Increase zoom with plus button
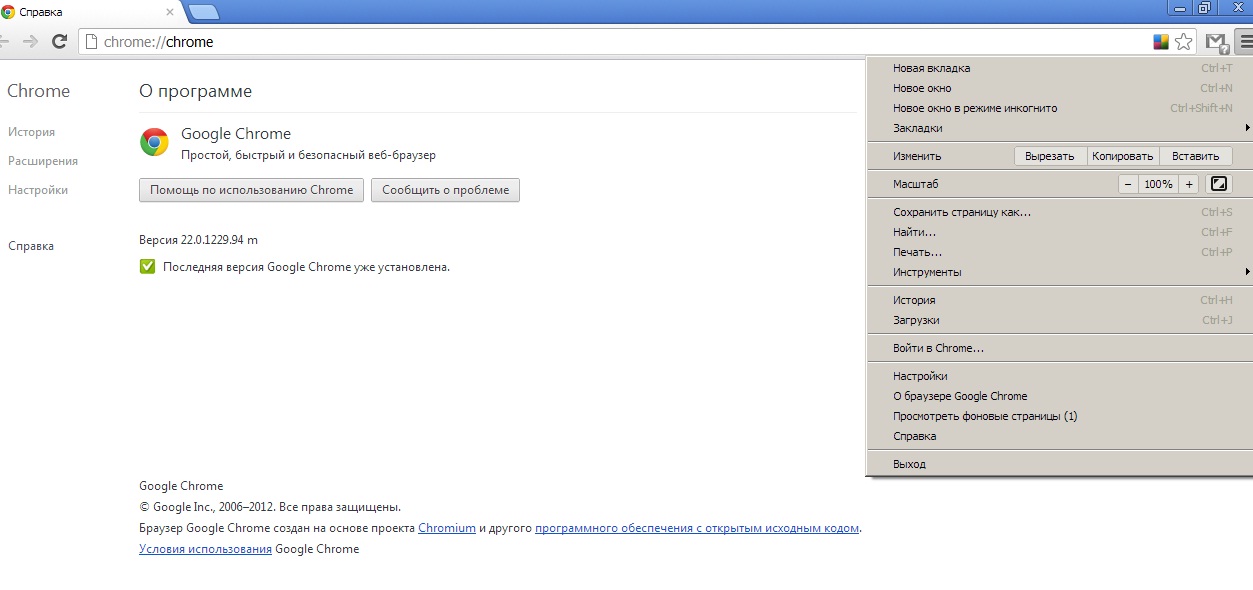 (1189, 184)
